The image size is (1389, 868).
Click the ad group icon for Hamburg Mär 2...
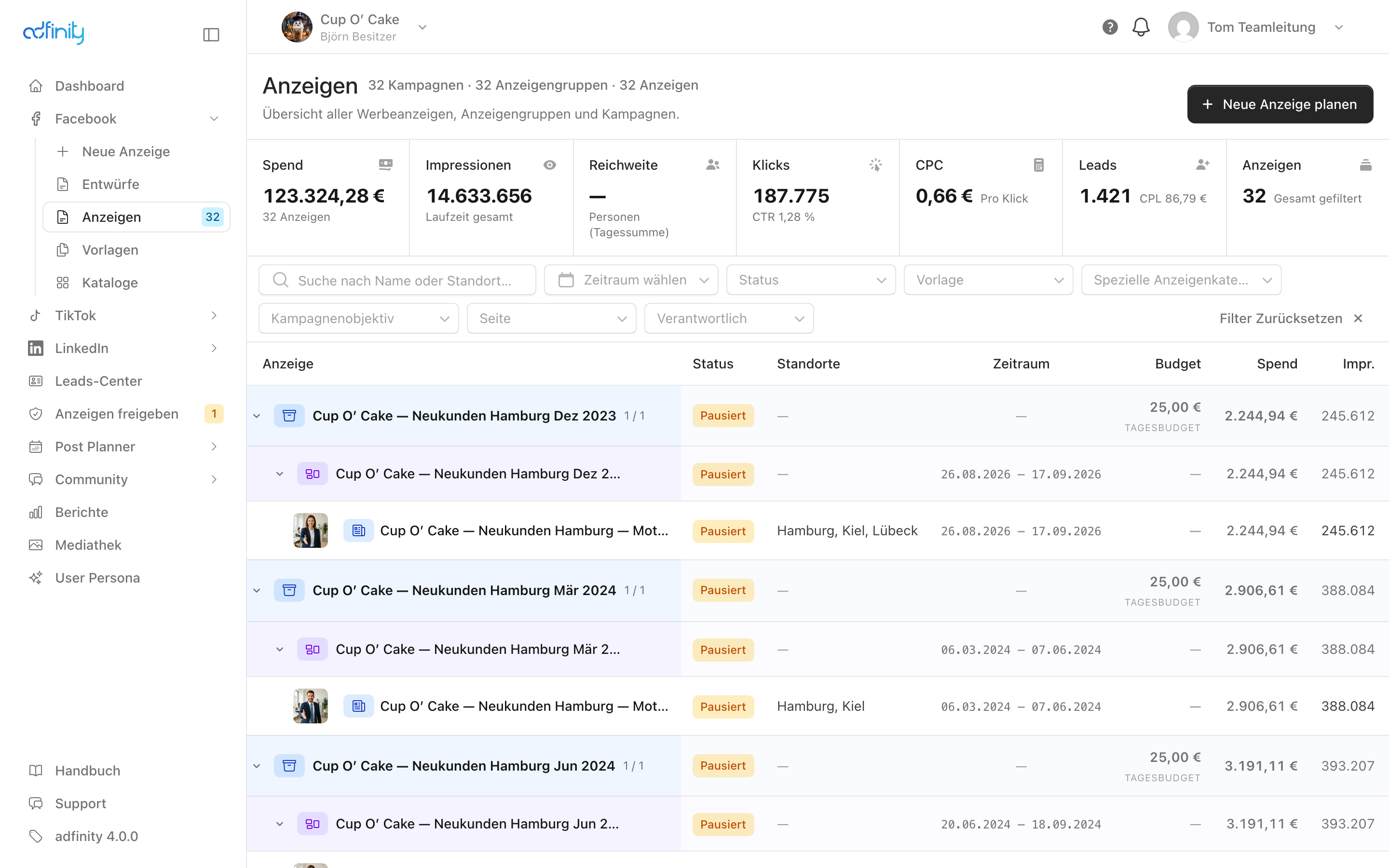click(312, 649)
